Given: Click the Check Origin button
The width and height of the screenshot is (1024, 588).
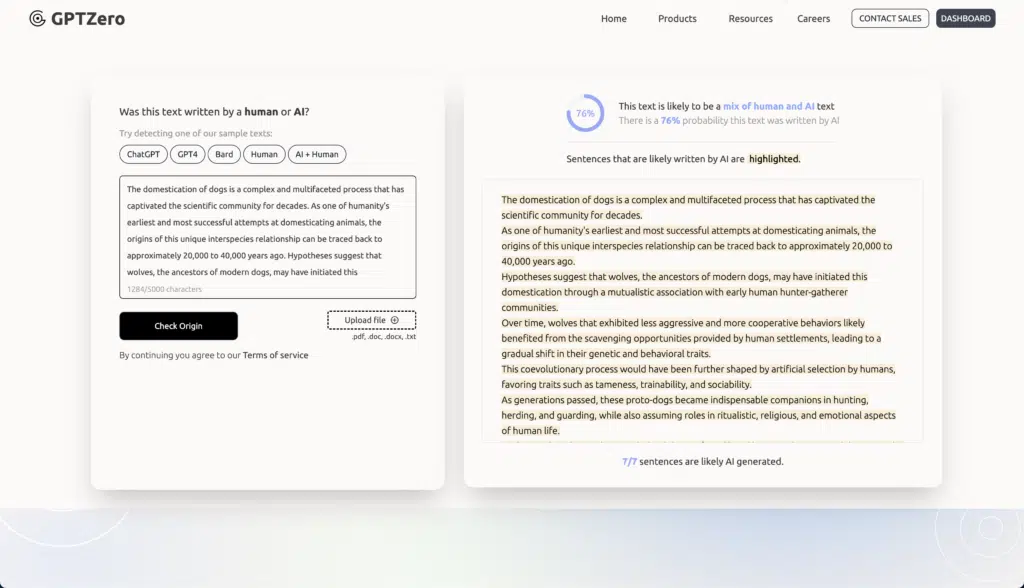Looking at the screenshot, I should tap(178, 325).
